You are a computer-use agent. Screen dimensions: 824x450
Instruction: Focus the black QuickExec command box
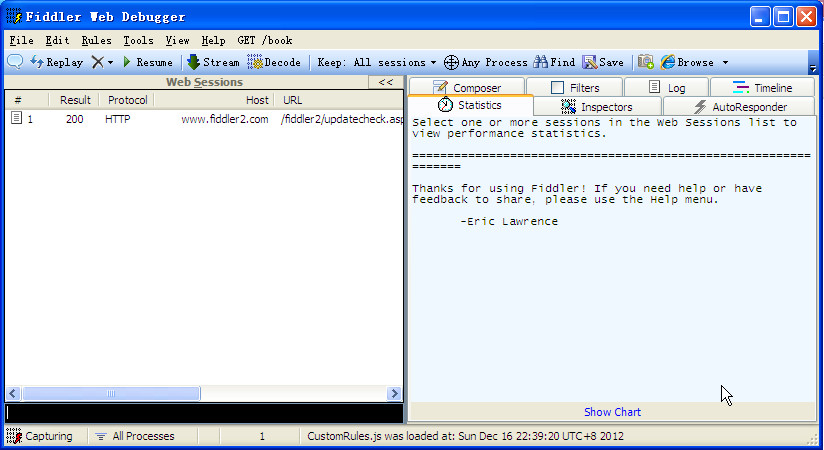[204, 413]
